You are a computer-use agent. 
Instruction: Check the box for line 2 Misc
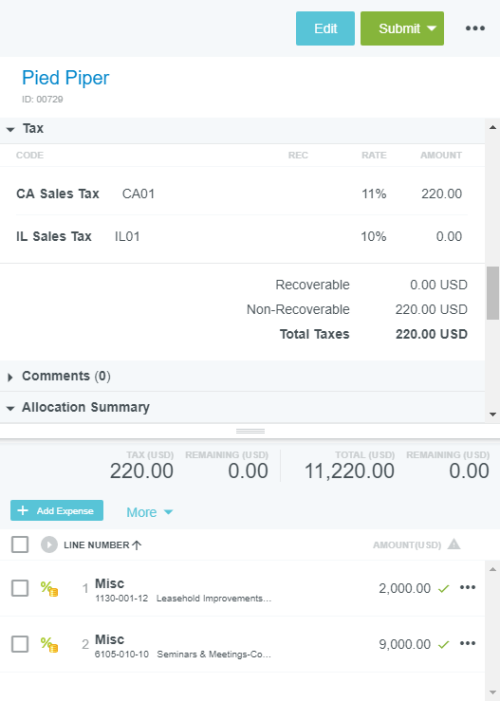pos(20,644)
